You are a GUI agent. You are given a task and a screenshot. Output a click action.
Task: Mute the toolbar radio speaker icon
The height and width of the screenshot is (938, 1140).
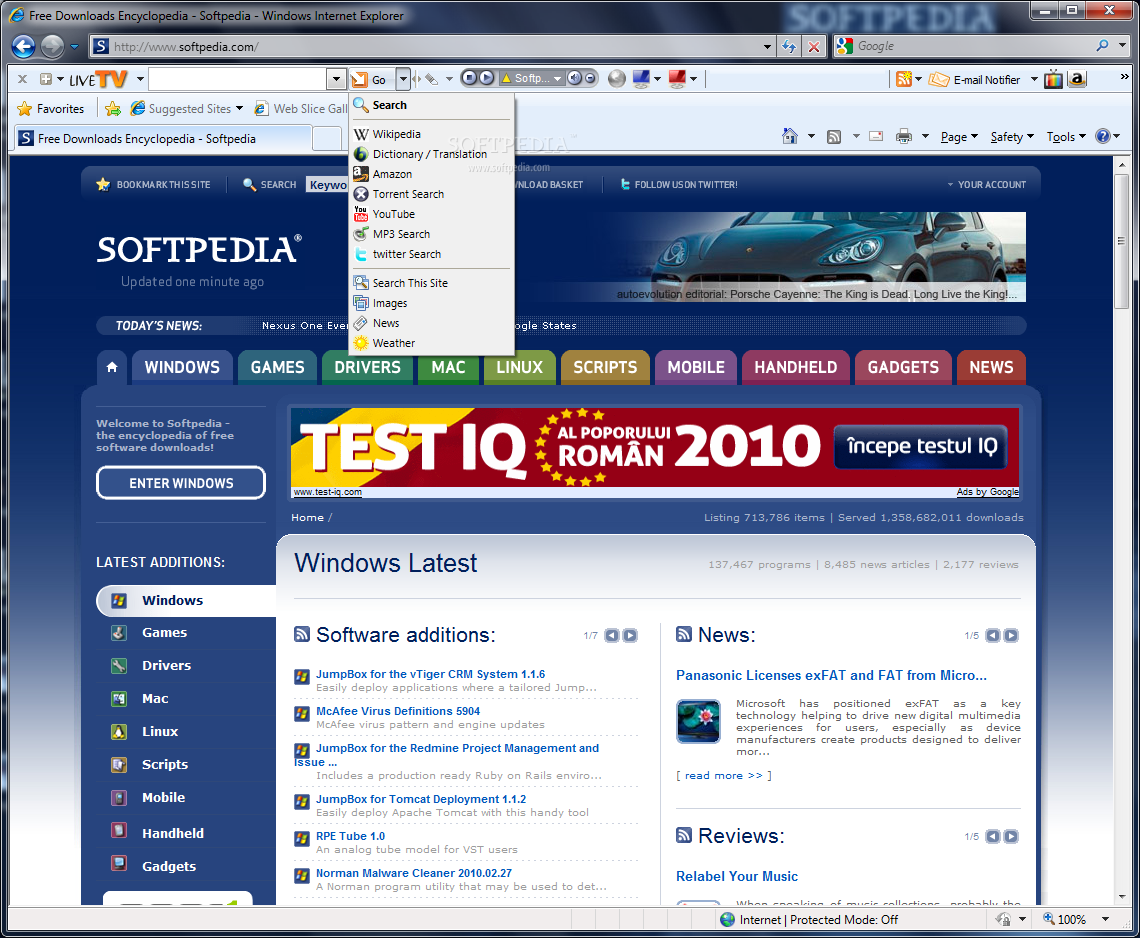(x=574, y=78)
